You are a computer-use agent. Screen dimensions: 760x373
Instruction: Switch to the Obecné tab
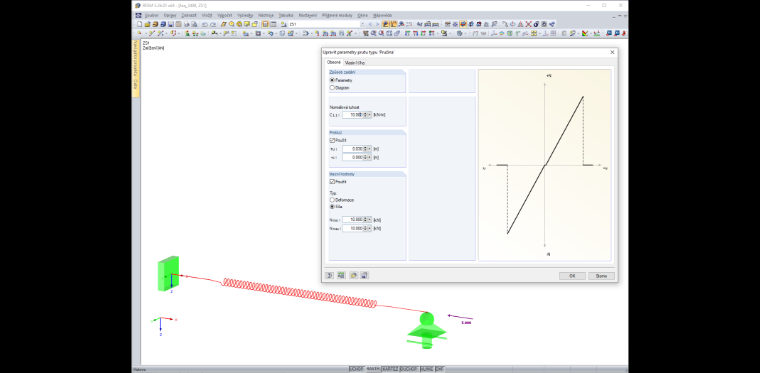click(x=333, y=62)
